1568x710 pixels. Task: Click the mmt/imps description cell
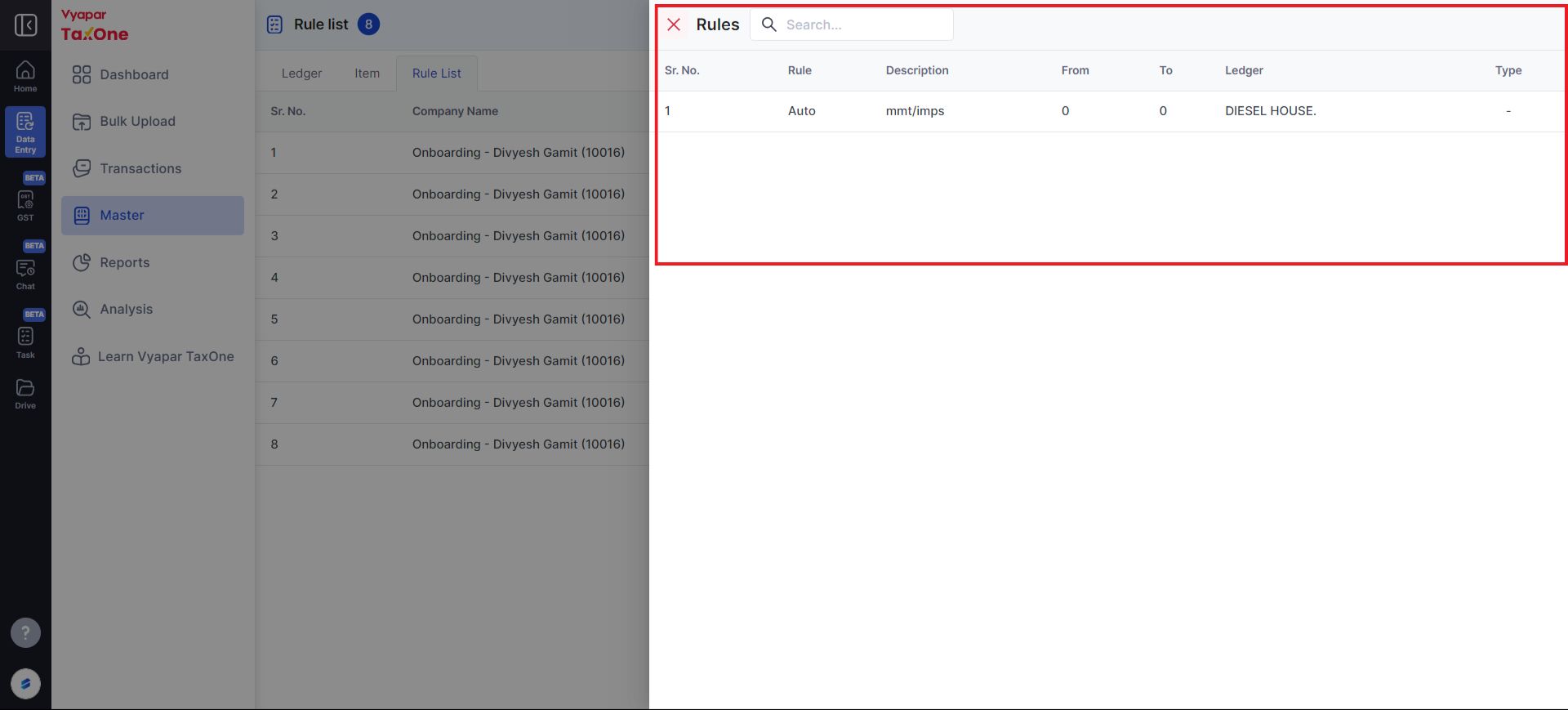coord(915,111)
